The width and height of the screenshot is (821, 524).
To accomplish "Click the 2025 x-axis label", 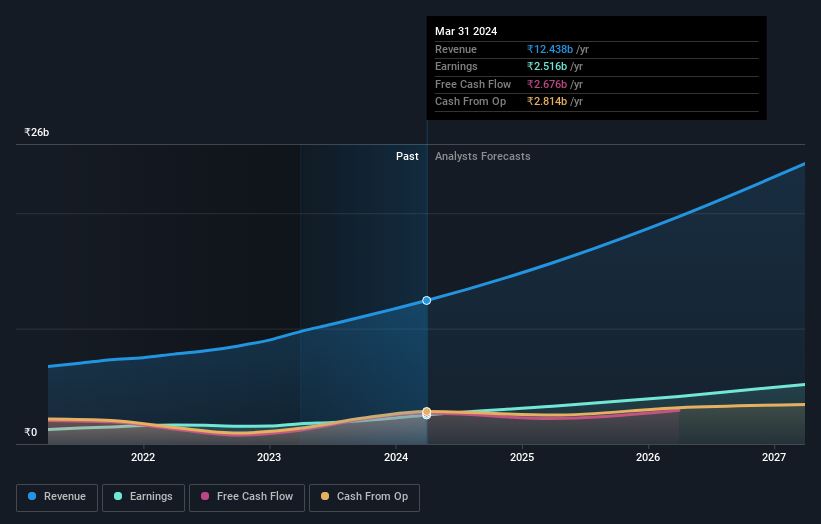I will click(x=522, y=458).
